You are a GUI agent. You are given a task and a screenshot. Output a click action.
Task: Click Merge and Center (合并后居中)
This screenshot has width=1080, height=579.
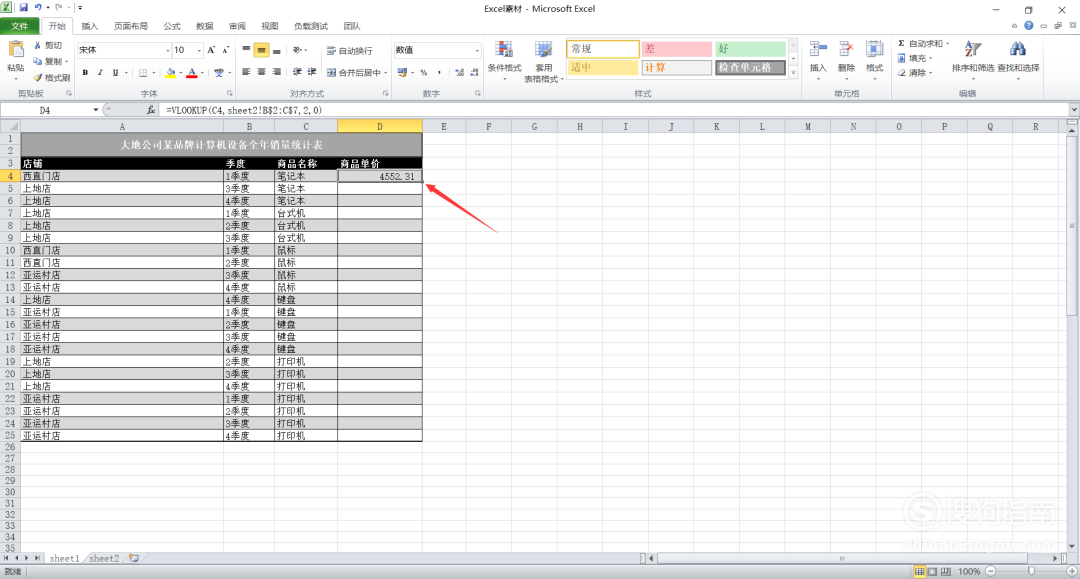[x=354, y=72]
